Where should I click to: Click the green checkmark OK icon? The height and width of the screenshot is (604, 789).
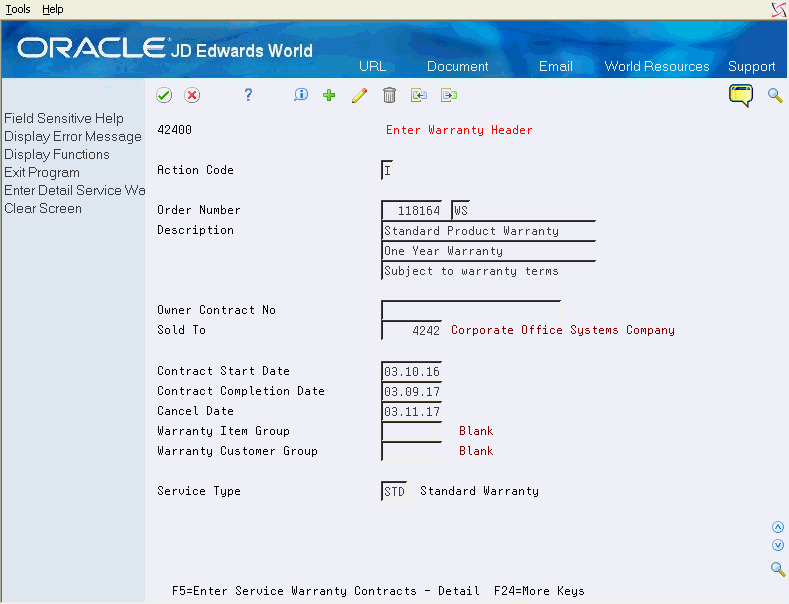coord(164,95)
